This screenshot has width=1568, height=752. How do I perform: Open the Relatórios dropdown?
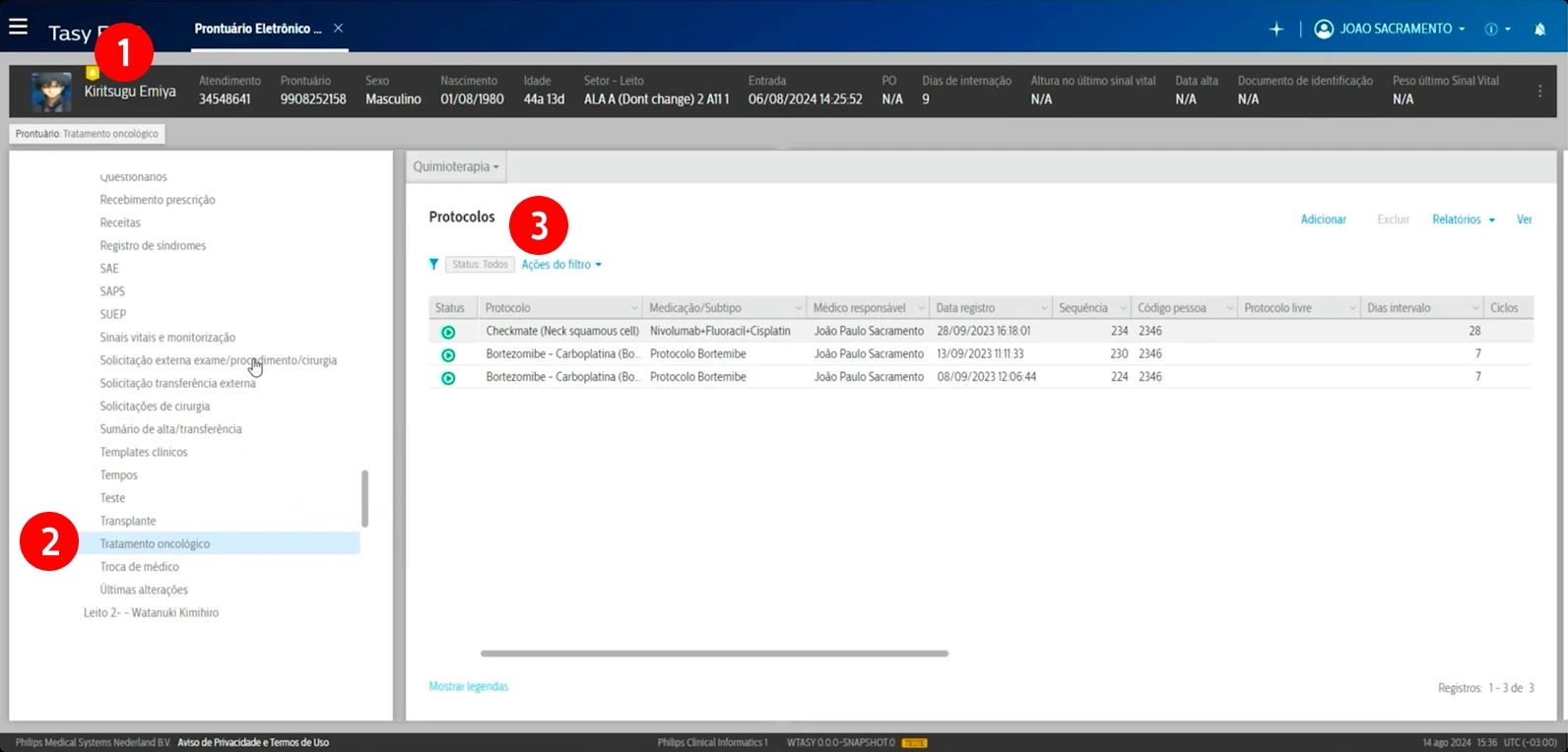(1464, 219)
